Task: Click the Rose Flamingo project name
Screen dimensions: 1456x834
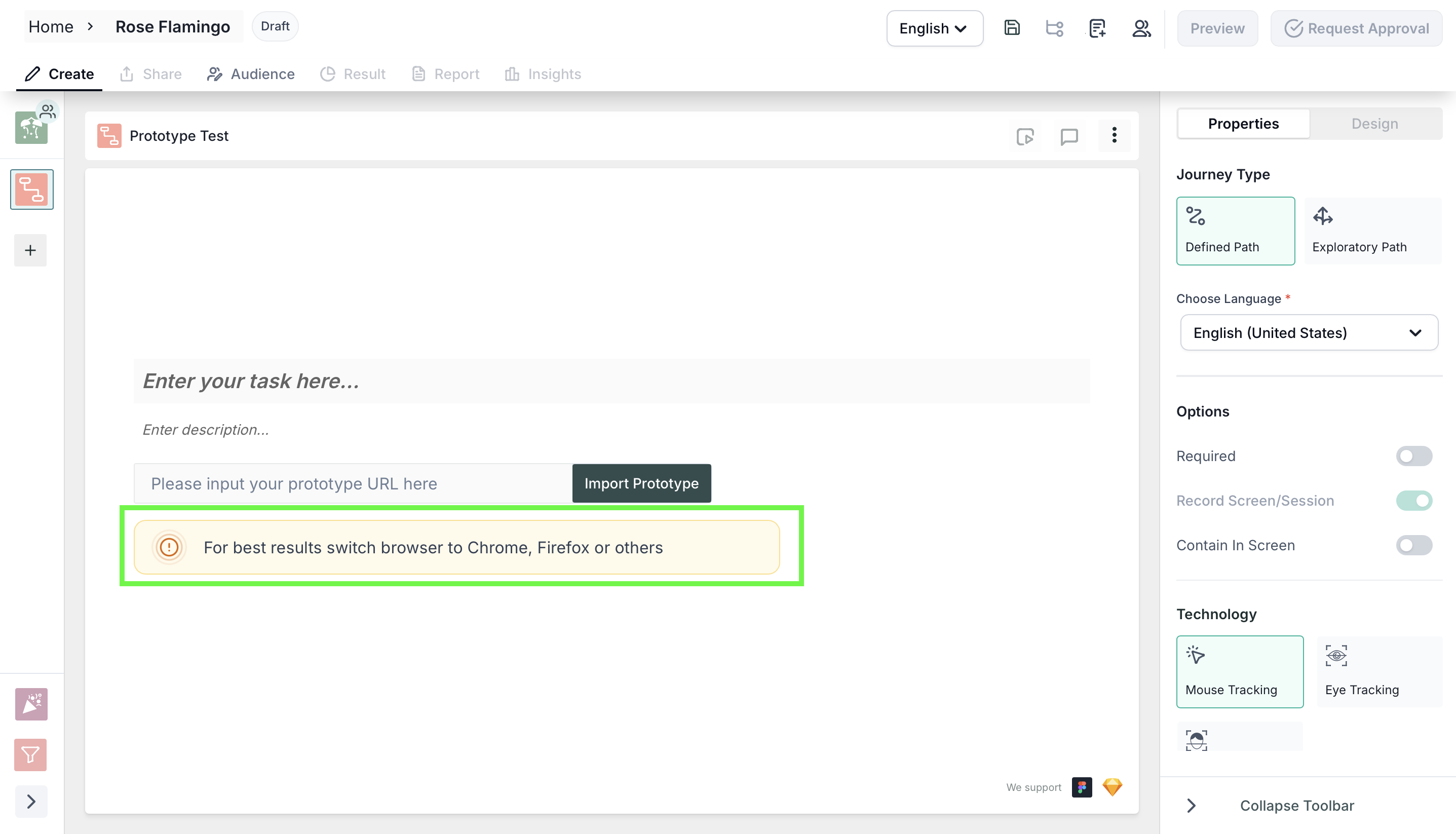Action: [173, 26]
